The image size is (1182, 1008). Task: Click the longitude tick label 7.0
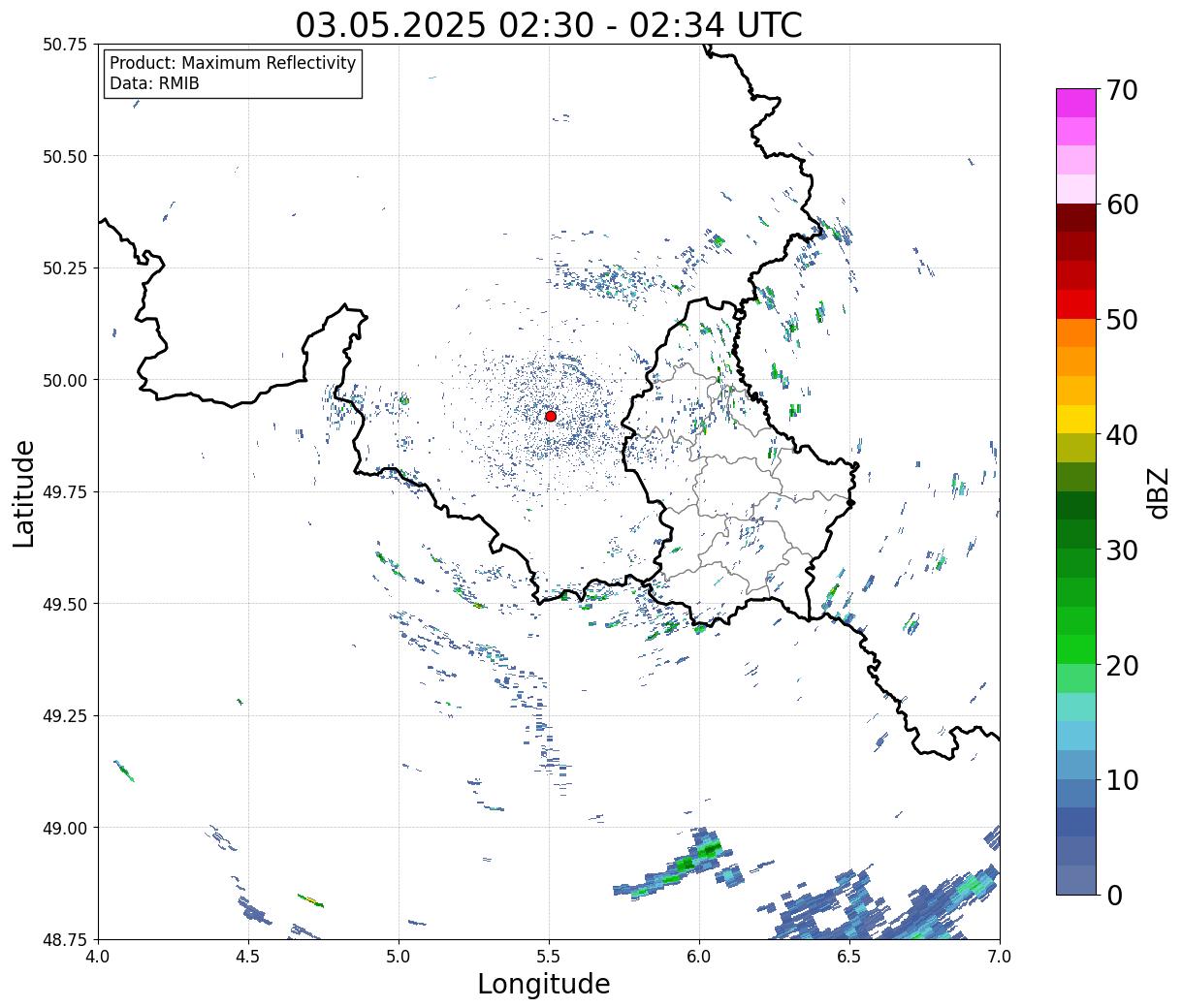1000,956
